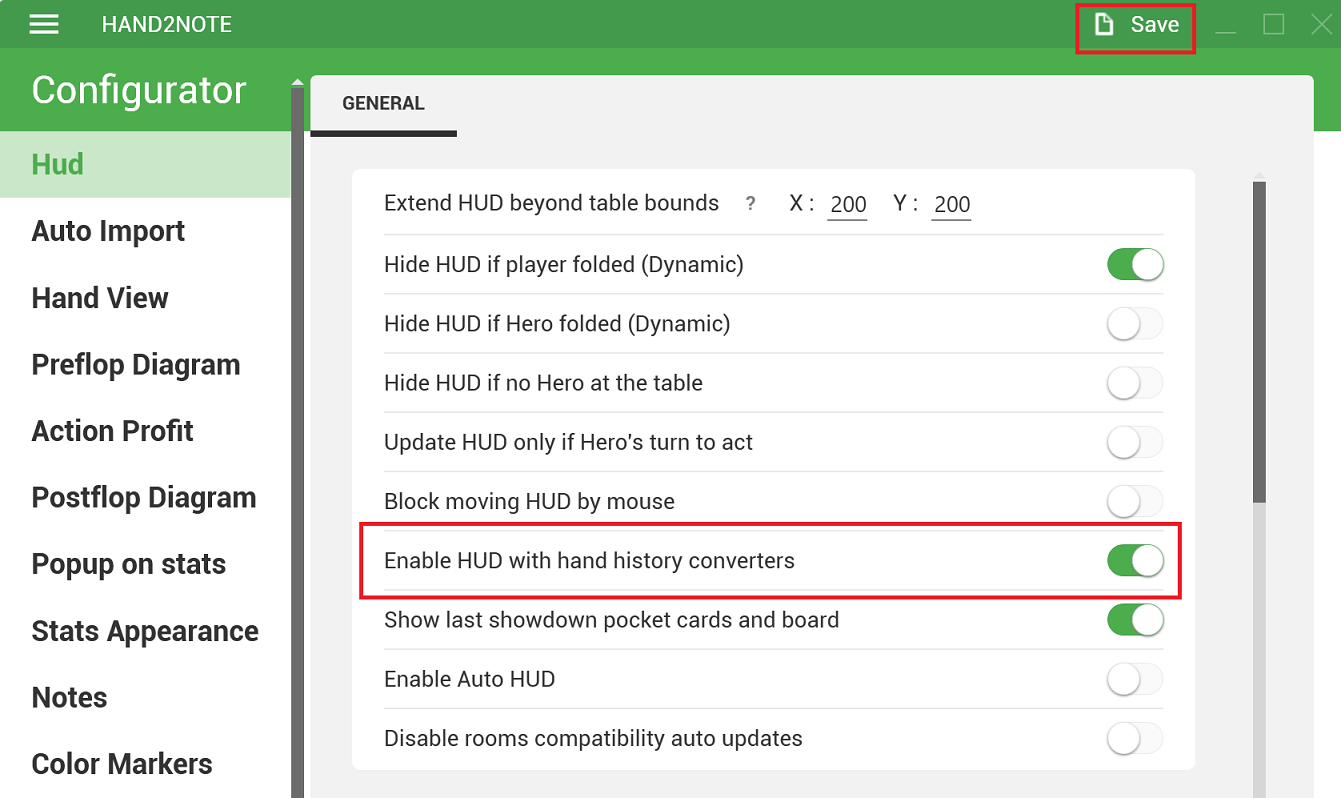Click the Configurator heading
This screenshot has height=798, width=1341.
pyautogui.click(x=139, y=90)
